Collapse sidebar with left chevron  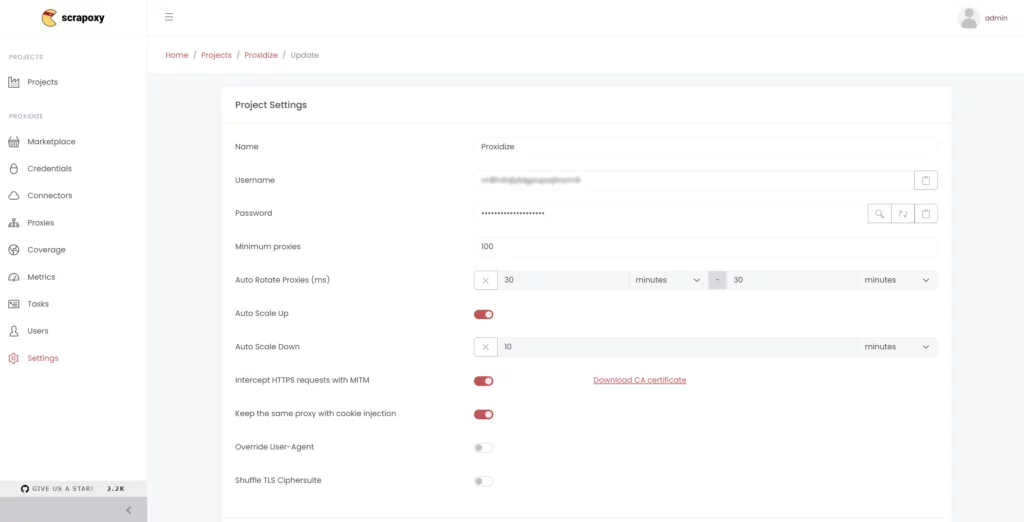pos(129,510)
